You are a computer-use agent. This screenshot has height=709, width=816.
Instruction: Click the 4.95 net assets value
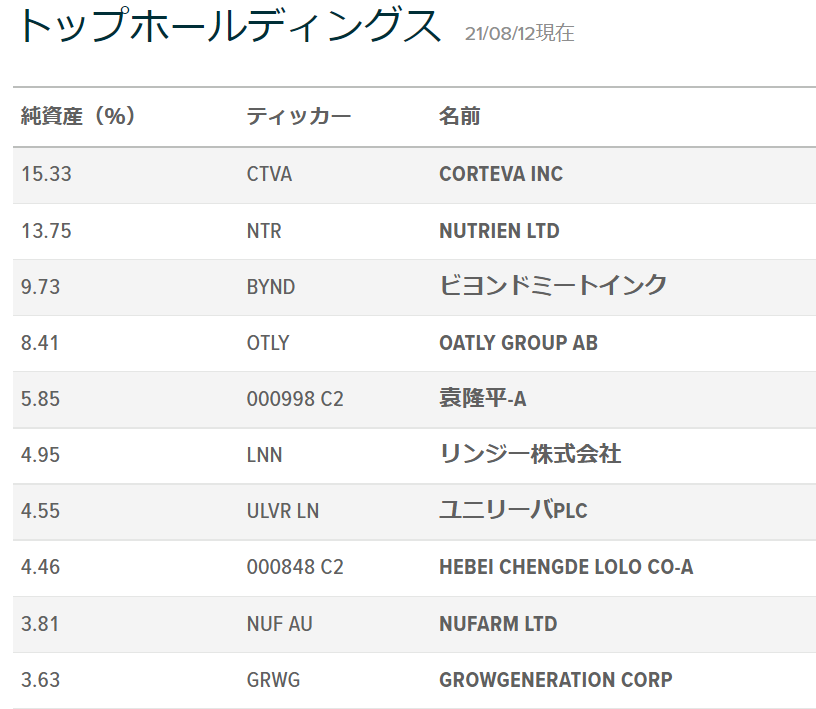[x=40, y=455]
